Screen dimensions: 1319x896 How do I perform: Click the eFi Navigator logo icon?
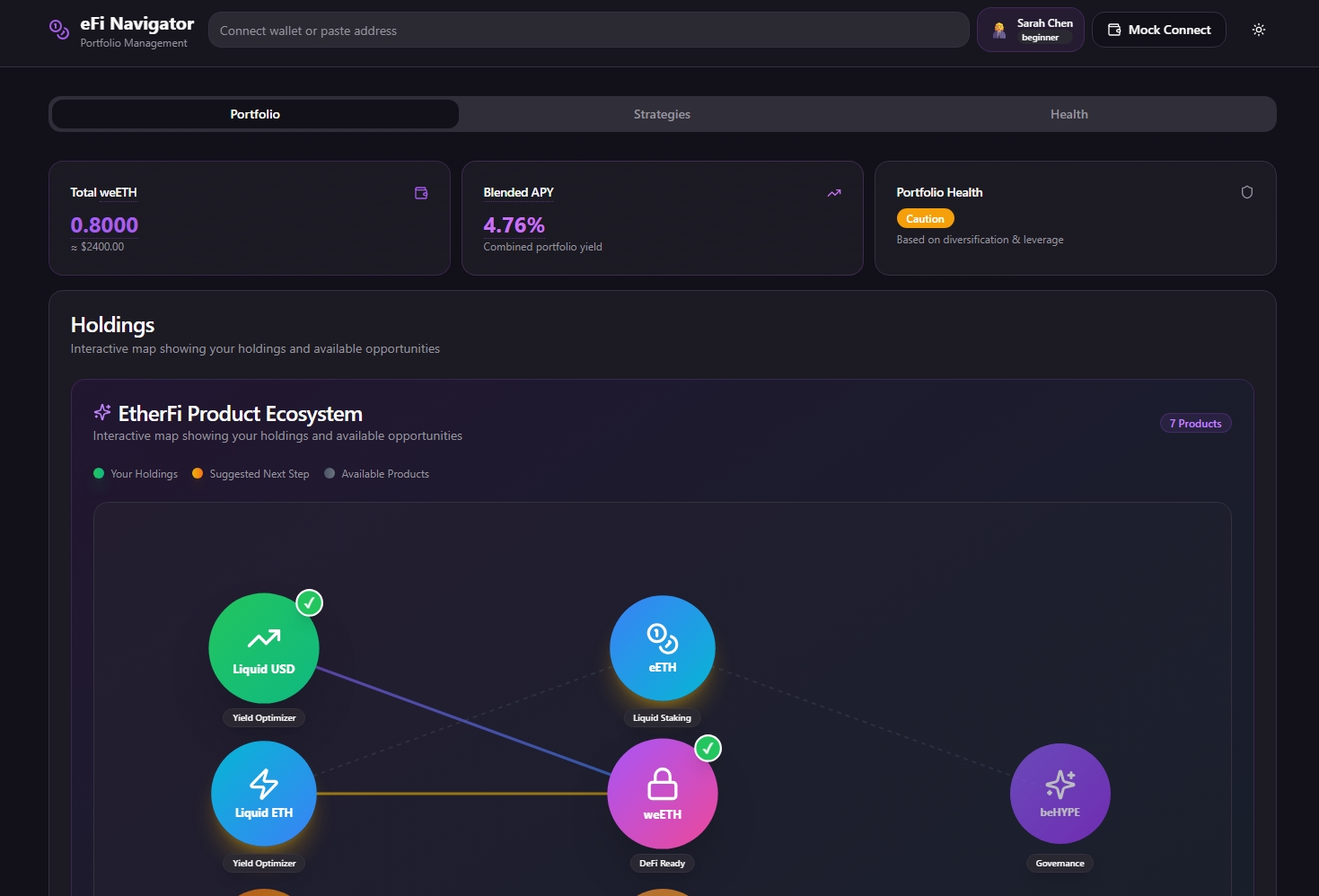pos(59,31)
